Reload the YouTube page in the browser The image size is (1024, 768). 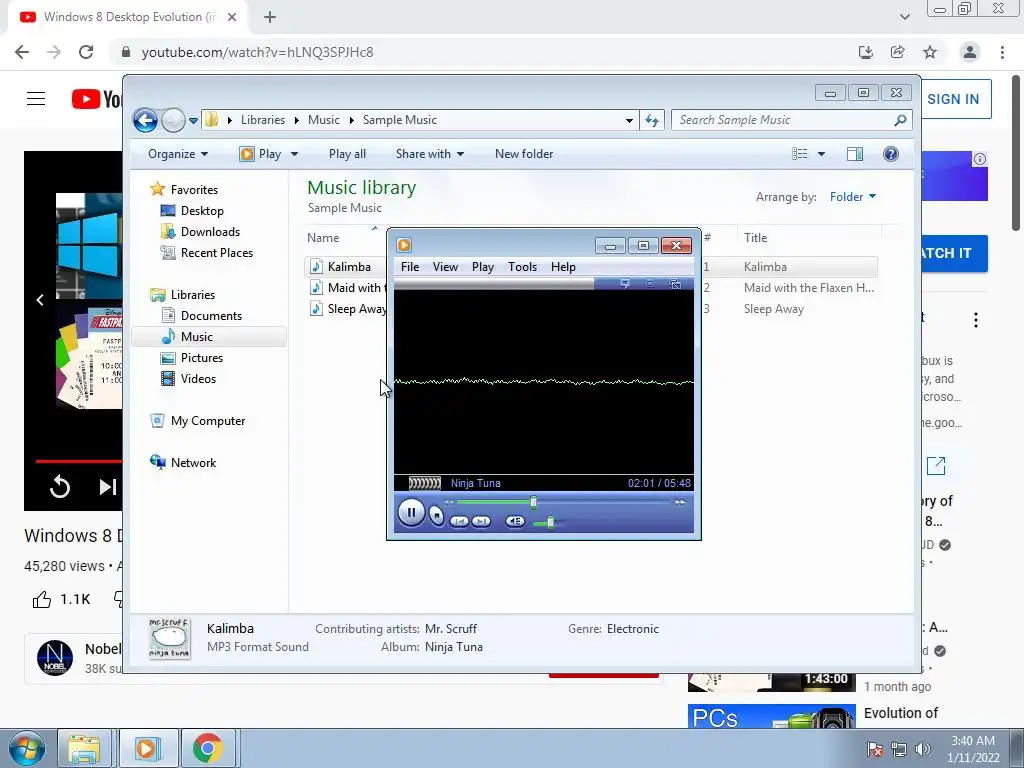click(86, 52)
